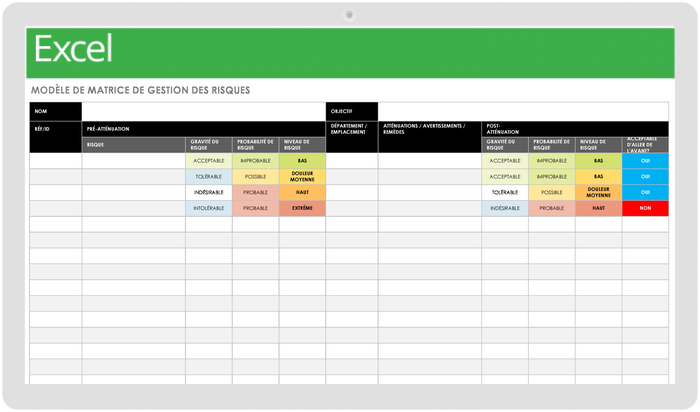Click the red NON cell

click(x=645, y=209)
